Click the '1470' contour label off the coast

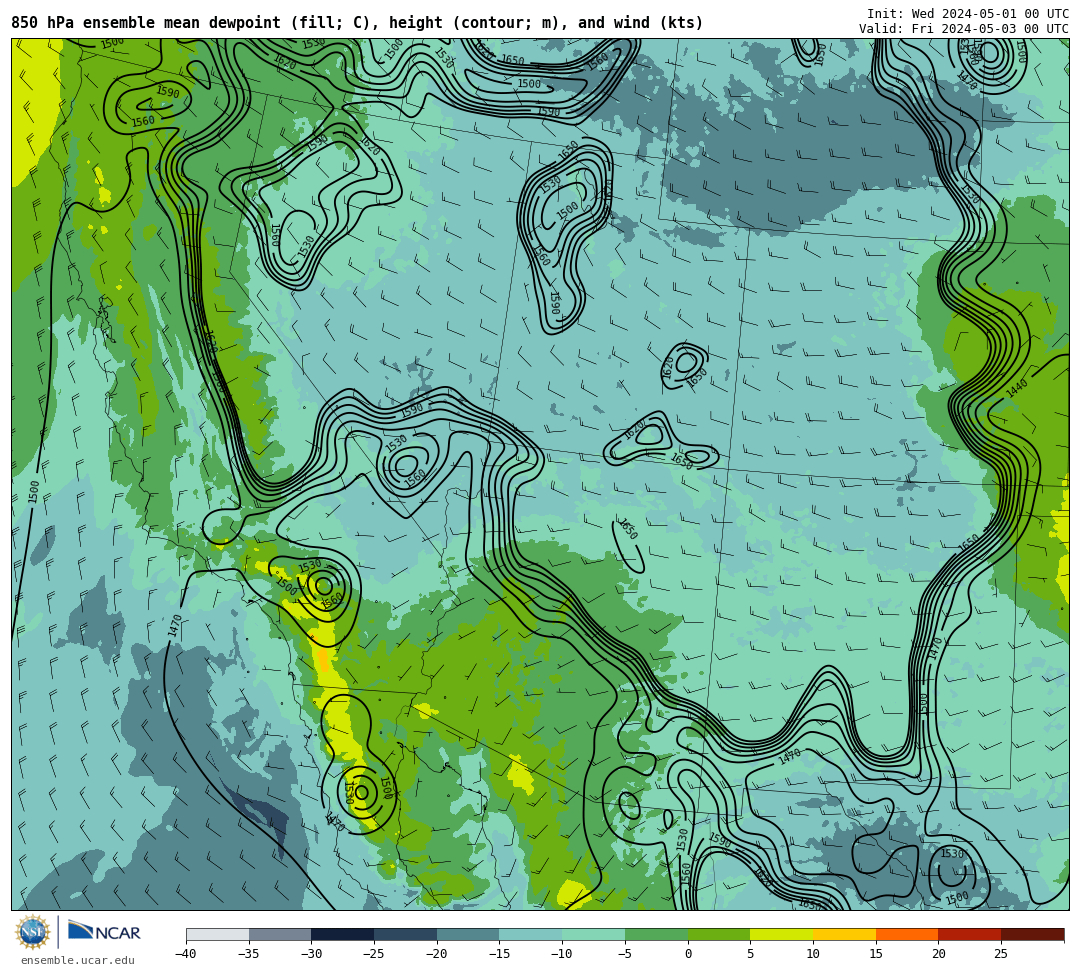[x=174, y=626]
